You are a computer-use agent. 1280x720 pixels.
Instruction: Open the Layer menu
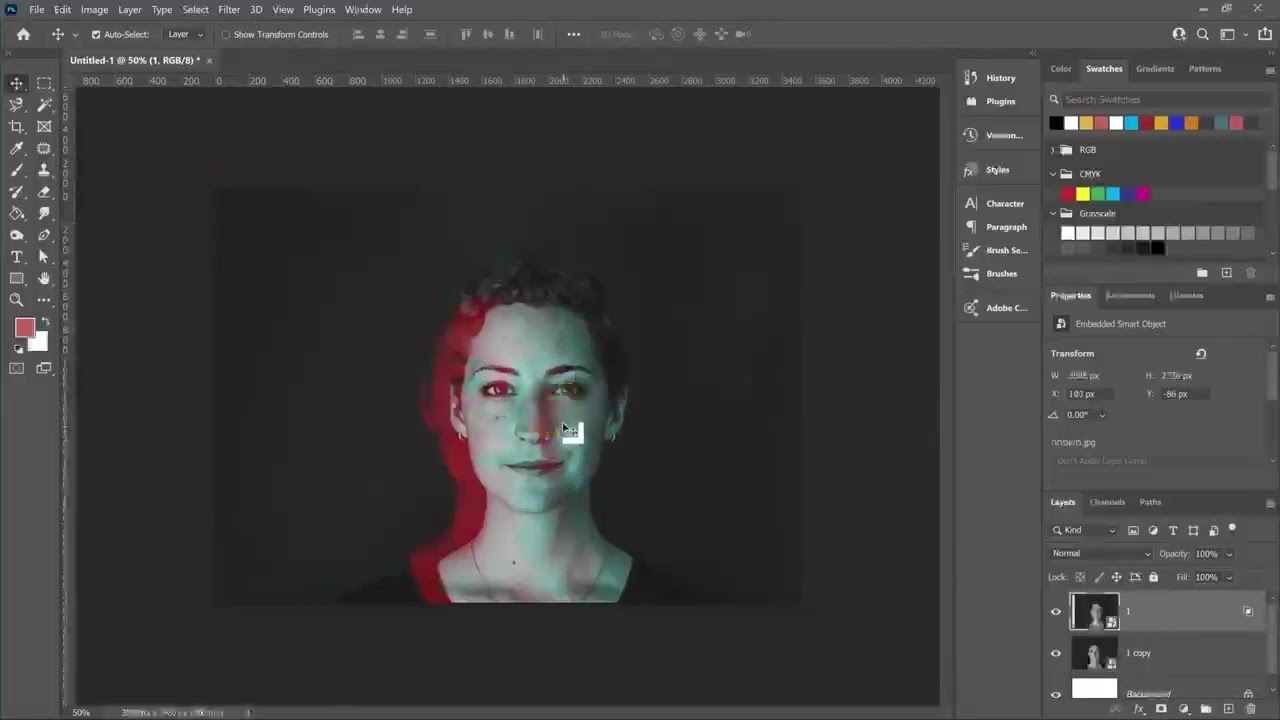click(x=130, y=9)
